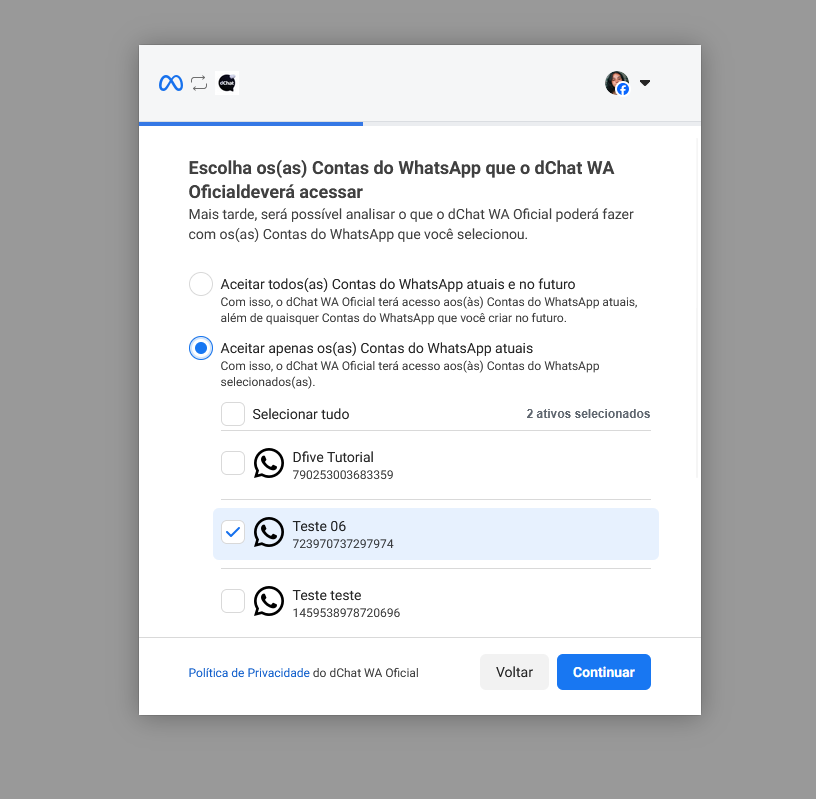The image size is (816, 799).
Task: Click the '2 ativos selecionados' label
Action: (x=588, y=414)
